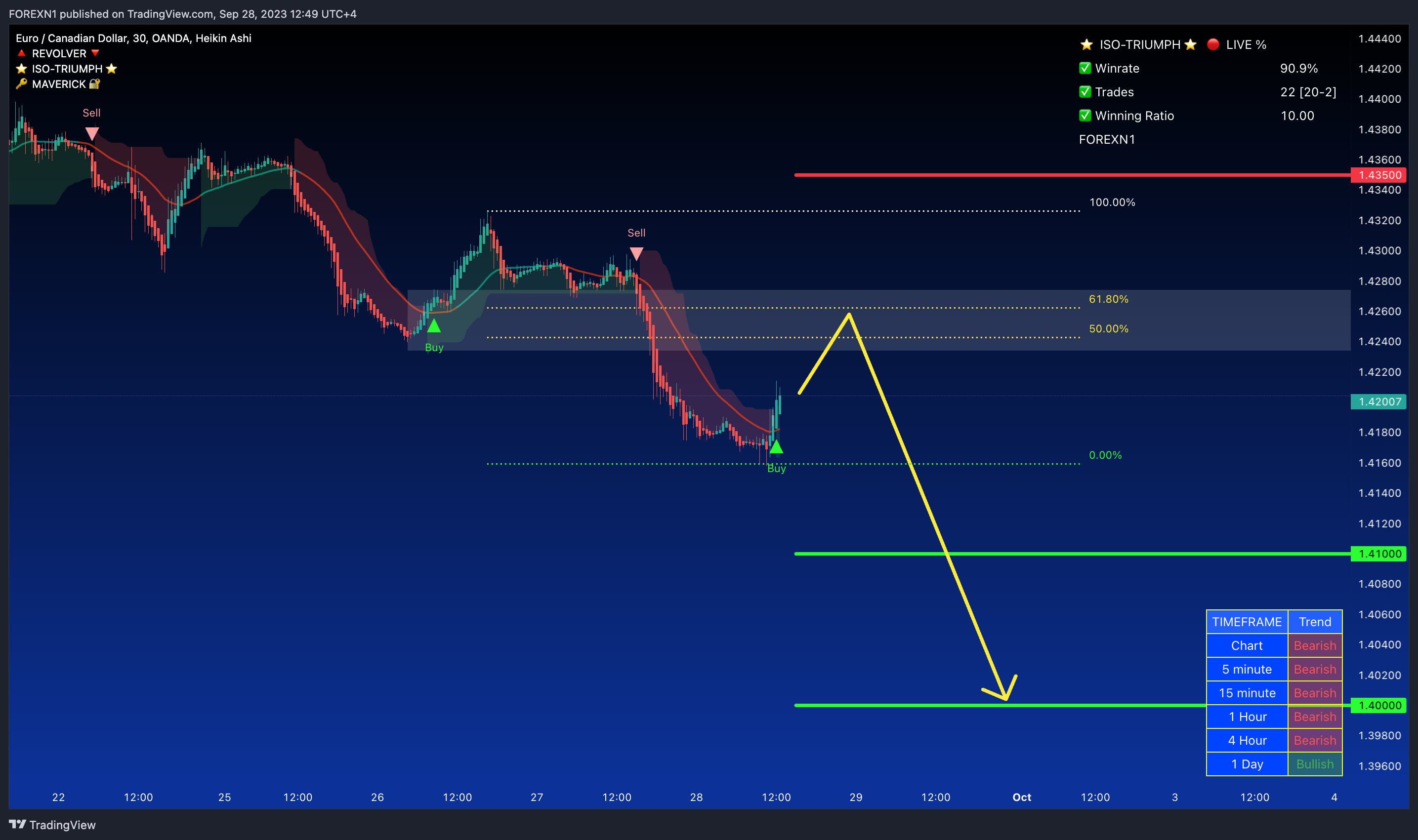The width and height of the screenshot is (1418, 840).
Task: Click the 29 date label on time axis
Action: tap(856, 797)
